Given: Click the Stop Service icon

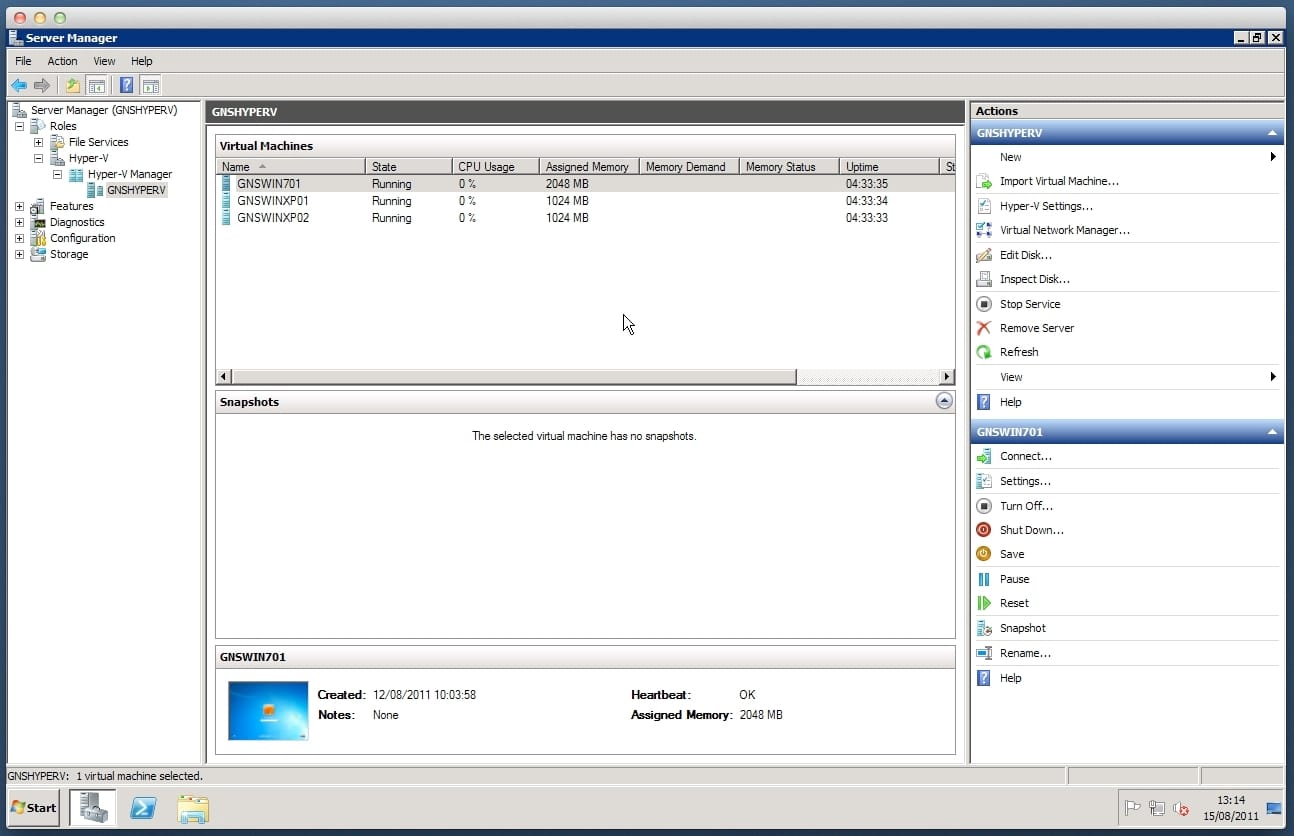Looking at the screenshot, I should (983, 304).
